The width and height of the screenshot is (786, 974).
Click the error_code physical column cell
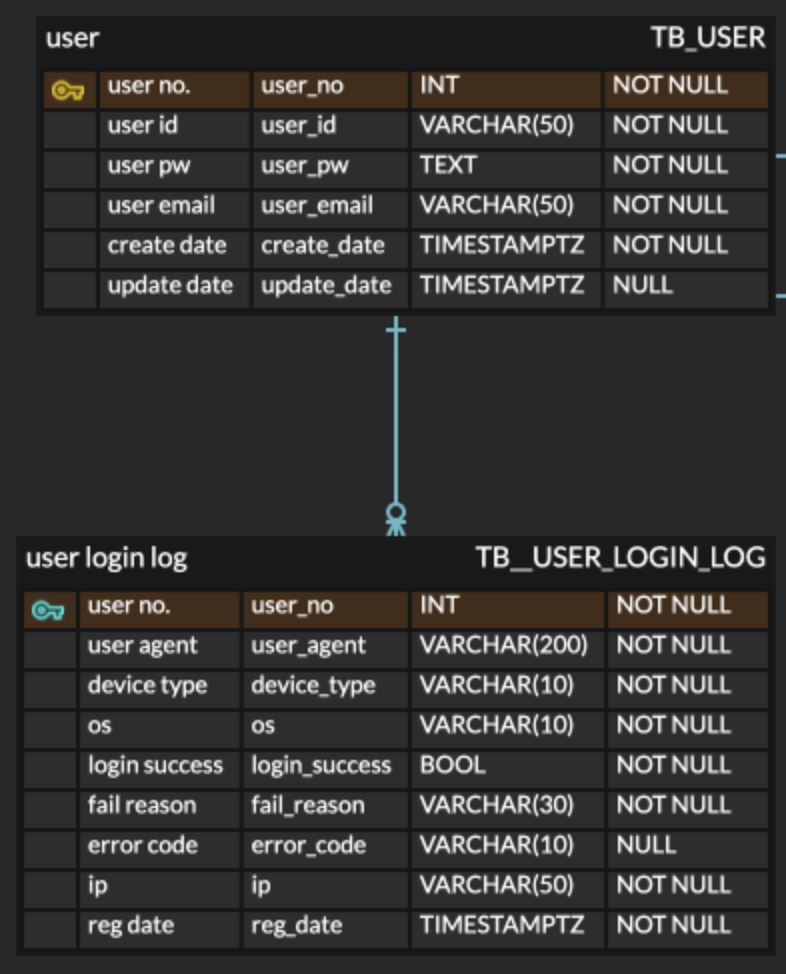326,850
